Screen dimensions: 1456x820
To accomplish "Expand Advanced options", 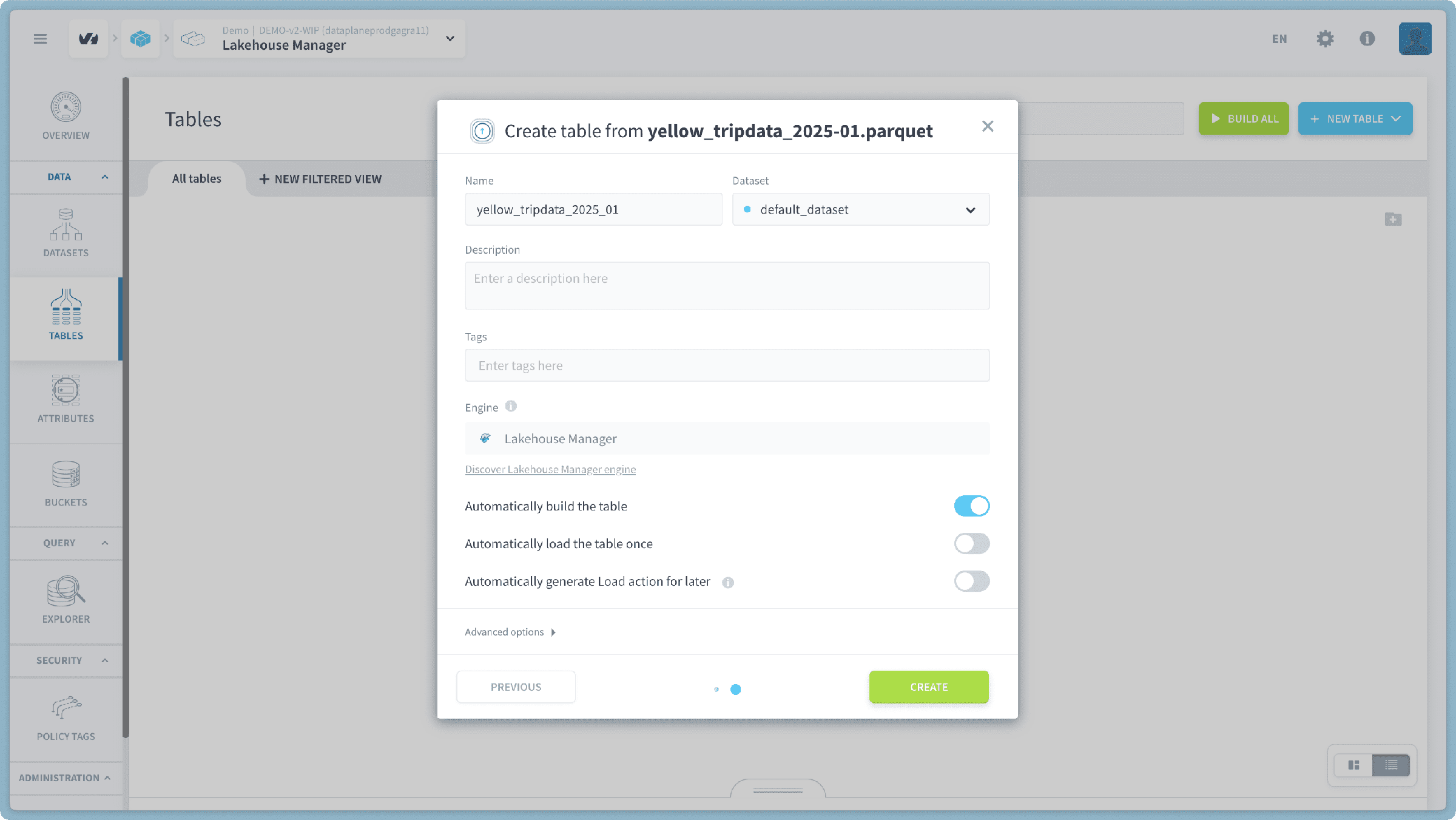I will (510, 632).
